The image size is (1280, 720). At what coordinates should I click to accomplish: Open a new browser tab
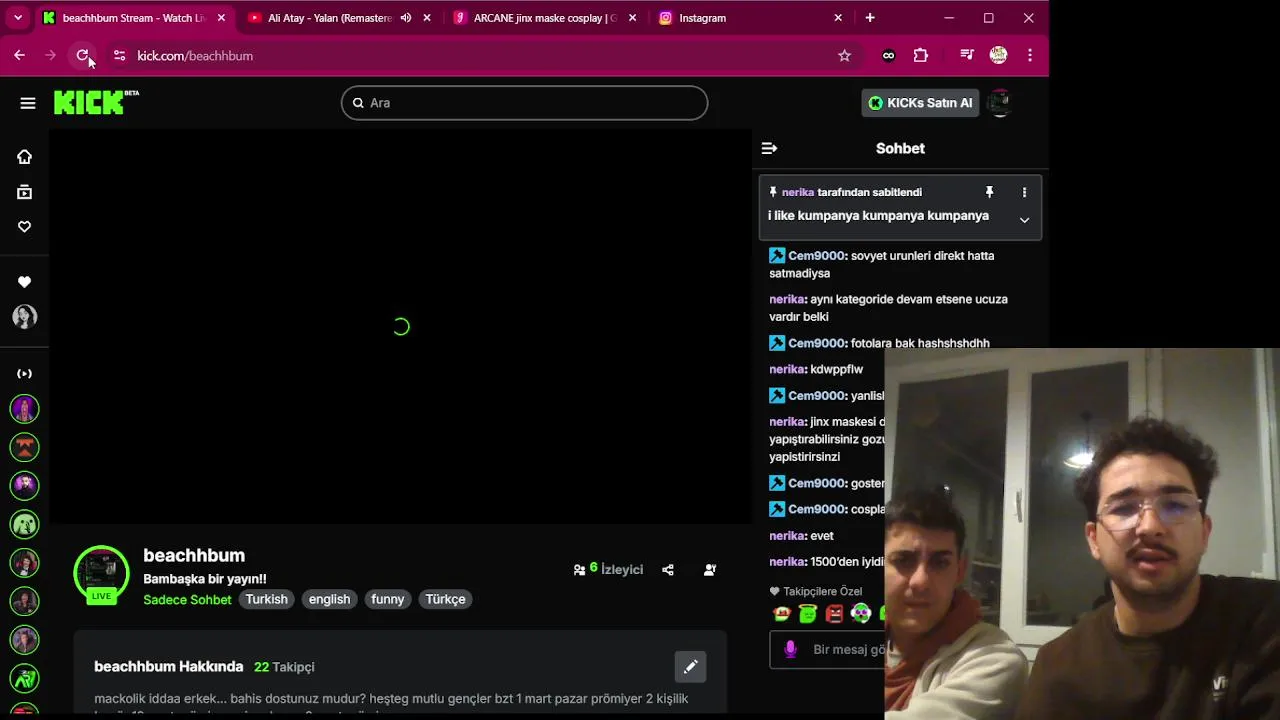[870, 18]
